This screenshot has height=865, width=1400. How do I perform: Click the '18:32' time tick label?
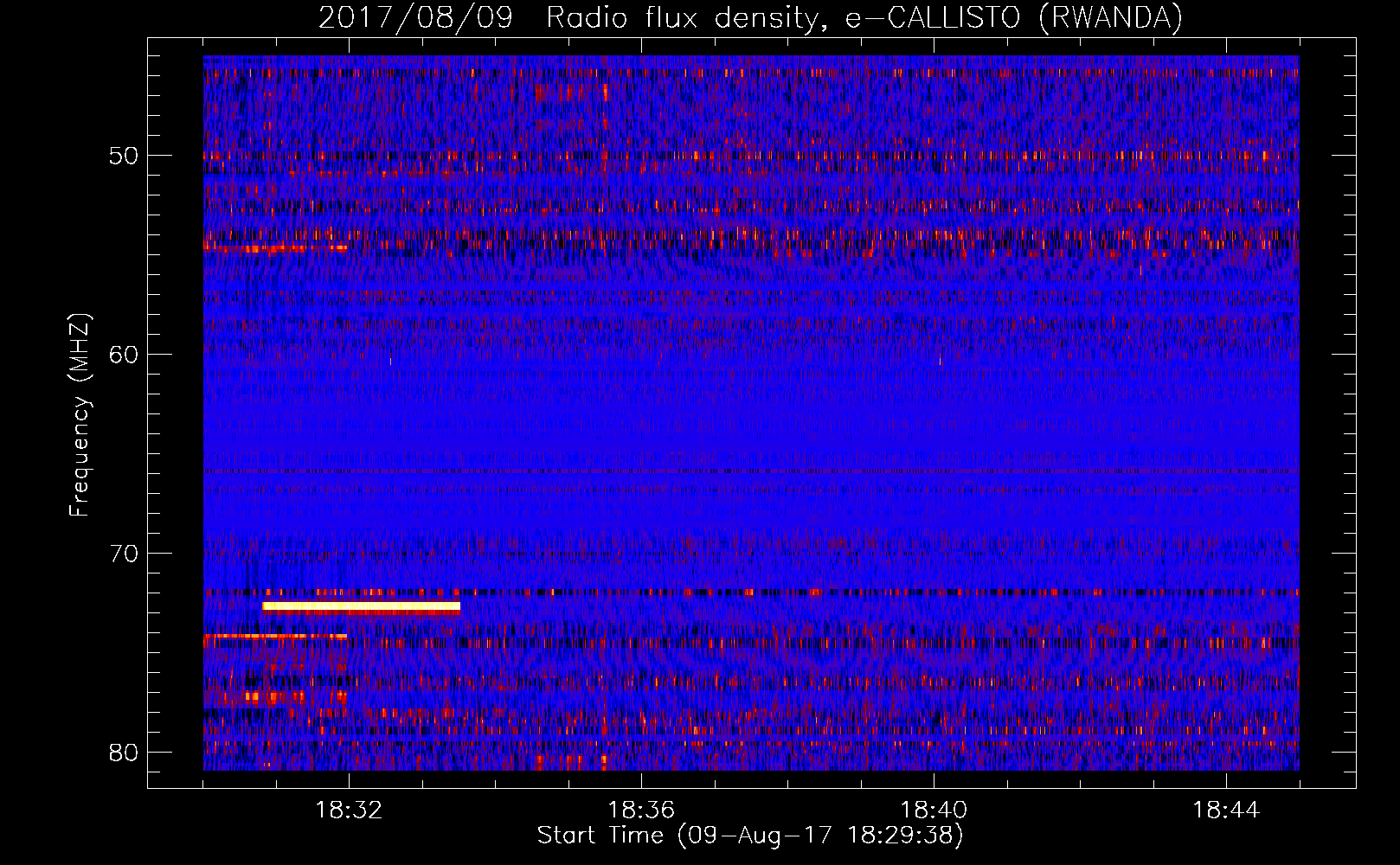point(349,811)
